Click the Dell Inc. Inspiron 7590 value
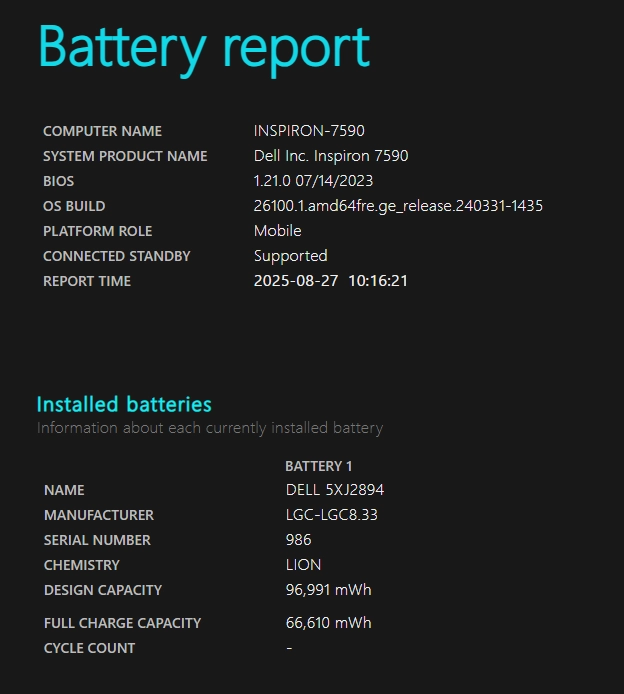This screenshot has width=624, height=694. (331, 156)
